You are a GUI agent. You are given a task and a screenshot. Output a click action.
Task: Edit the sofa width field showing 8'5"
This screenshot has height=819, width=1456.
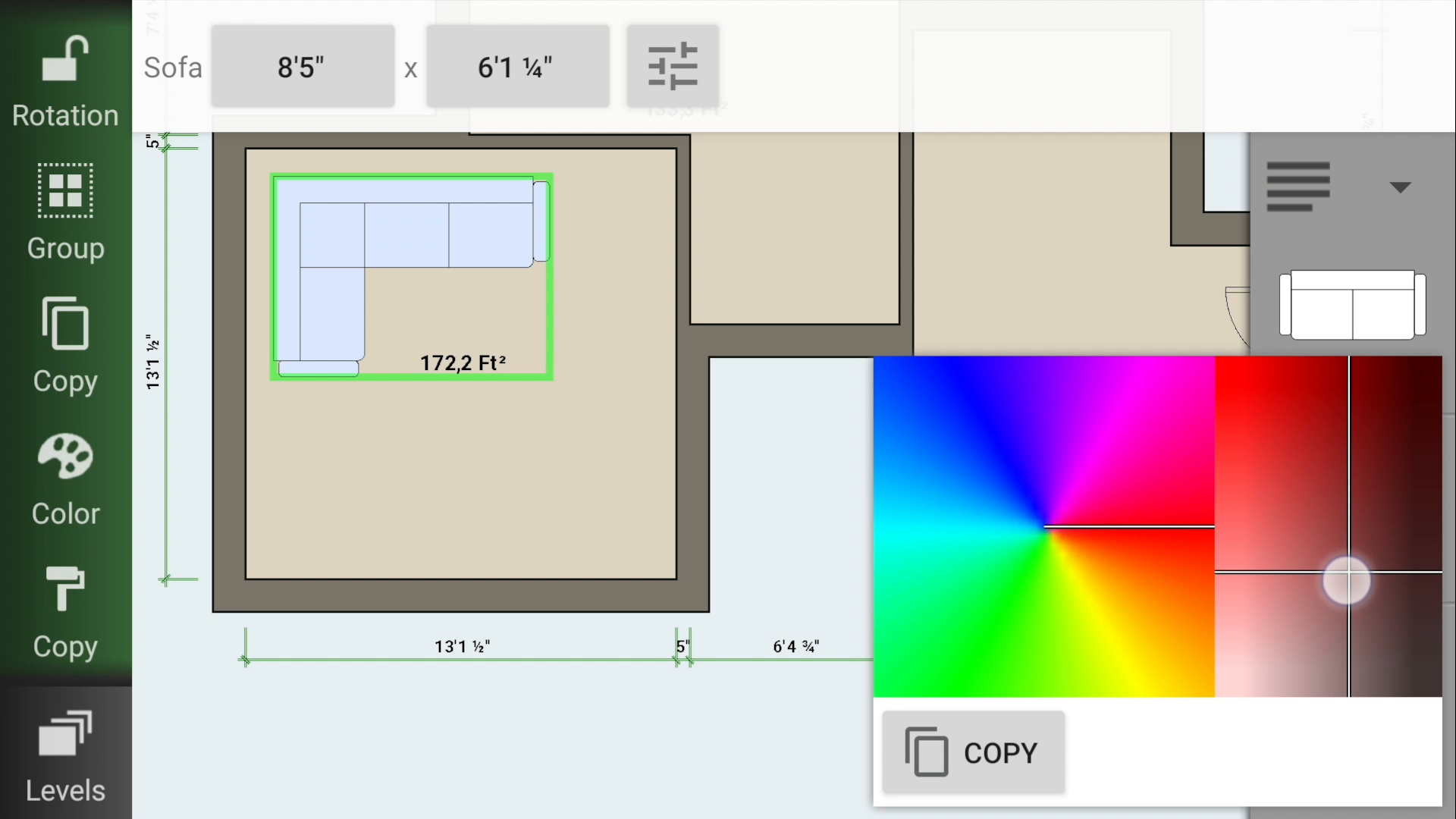302,66
